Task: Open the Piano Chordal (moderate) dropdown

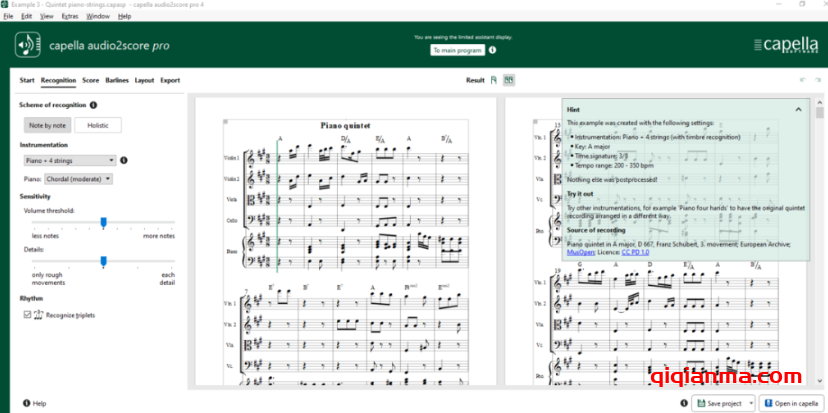Action: (79, 179)
